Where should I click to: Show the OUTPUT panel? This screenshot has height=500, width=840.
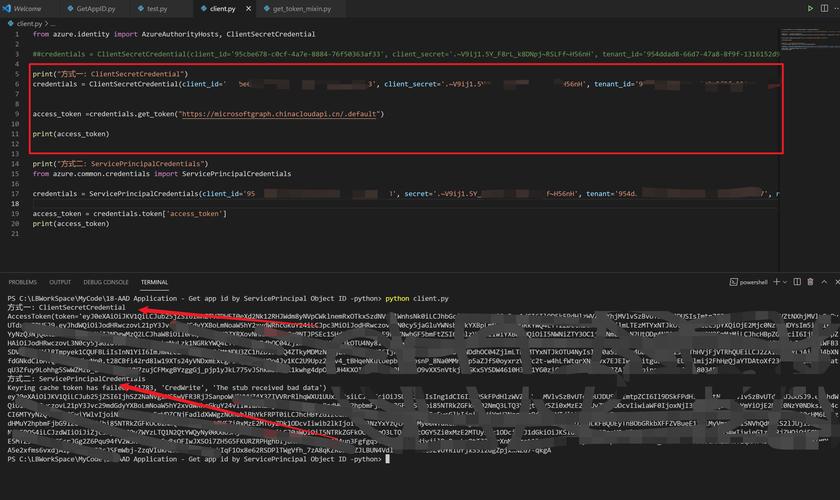[x=60, y=282]
